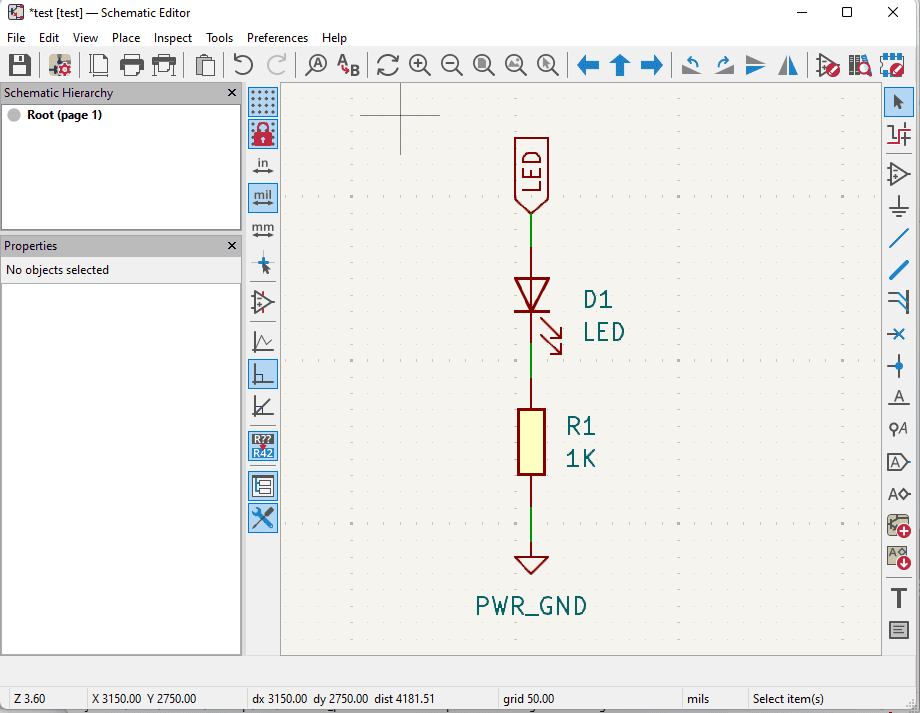
Task: Toggle full-window crosshair cursor
Action: click(x=263, y=265)
